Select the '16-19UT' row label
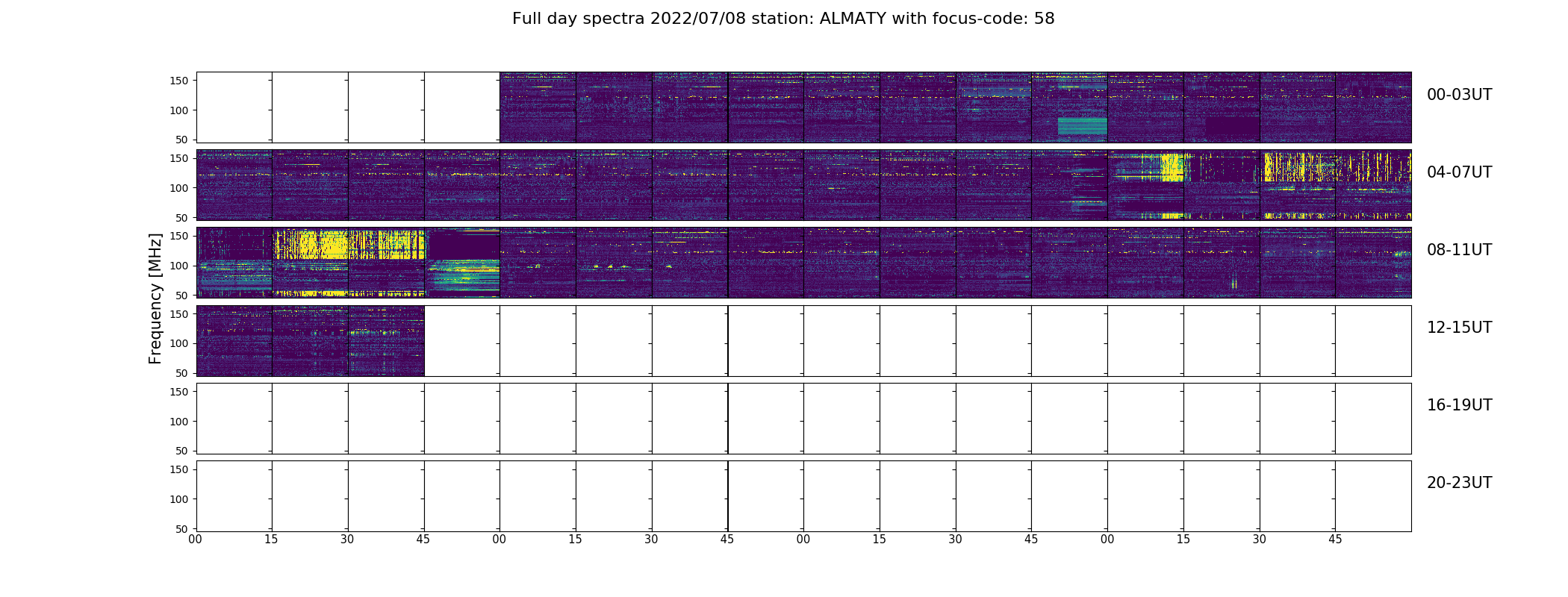Viewport: 1568px width, 597px height. tap(1459, 405)
